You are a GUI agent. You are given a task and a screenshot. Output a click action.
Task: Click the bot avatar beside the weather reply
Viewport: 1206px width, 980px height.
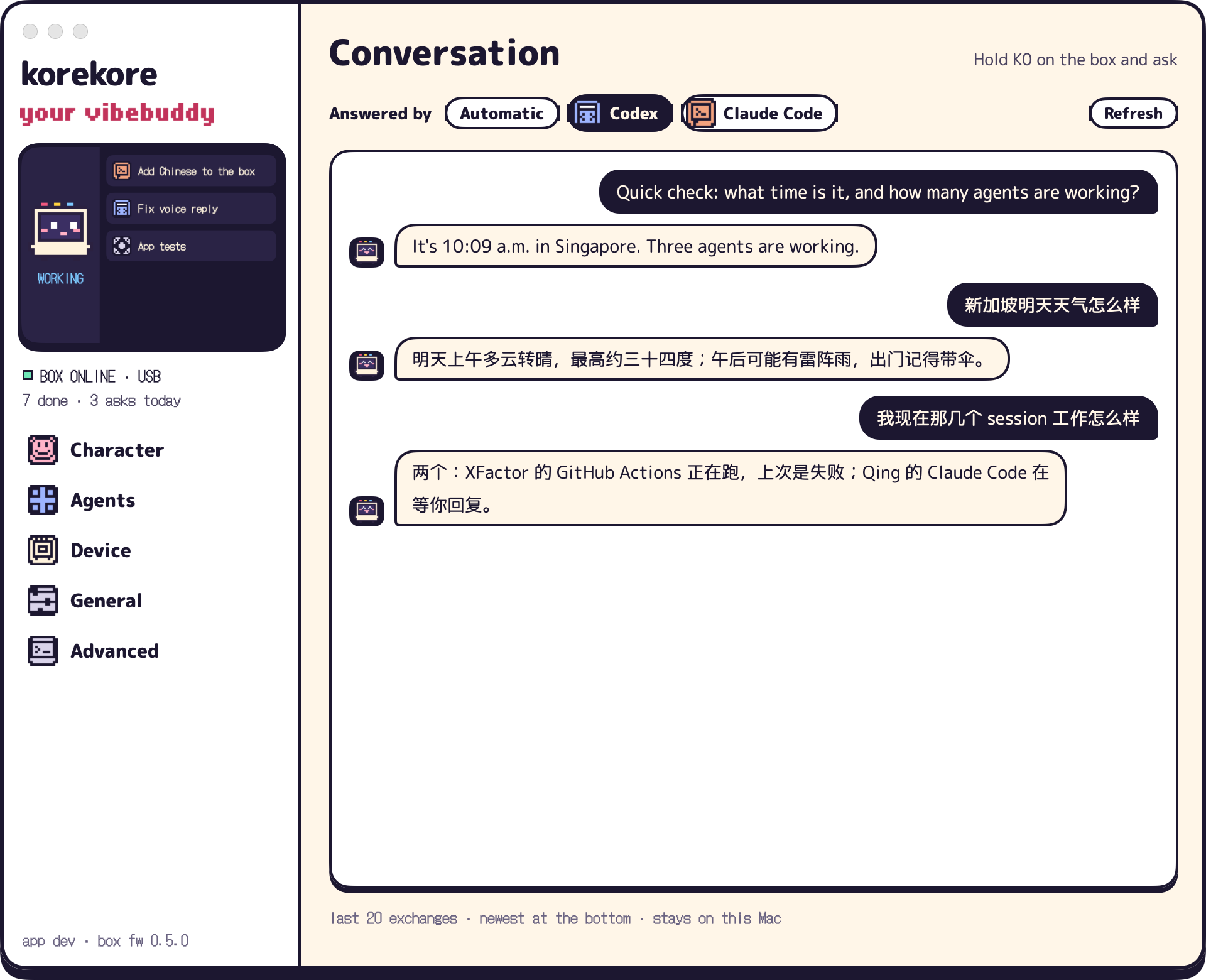[367, 366]
